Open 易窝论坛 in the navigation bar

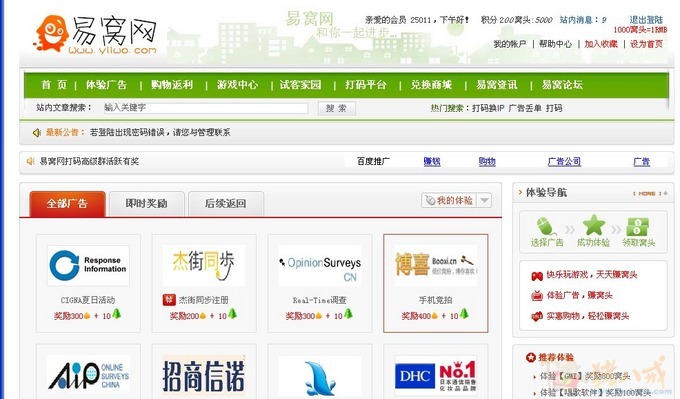(562, 85)
